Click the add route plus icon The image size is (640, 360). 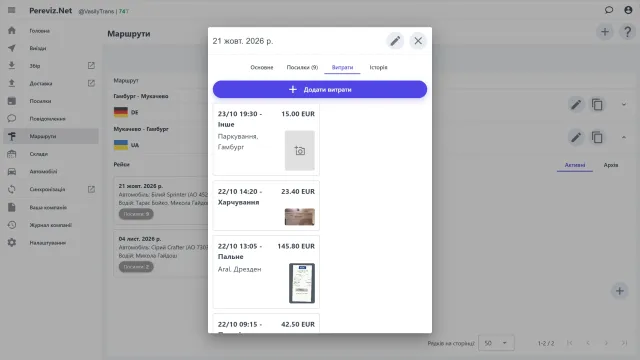605,32
